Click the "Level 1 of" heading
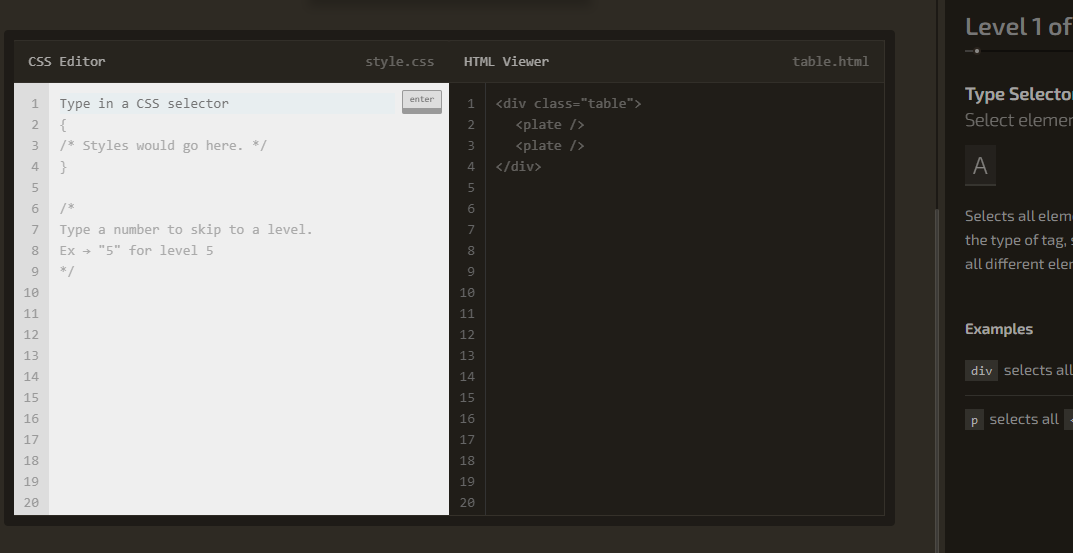 tap(1018, 27)
